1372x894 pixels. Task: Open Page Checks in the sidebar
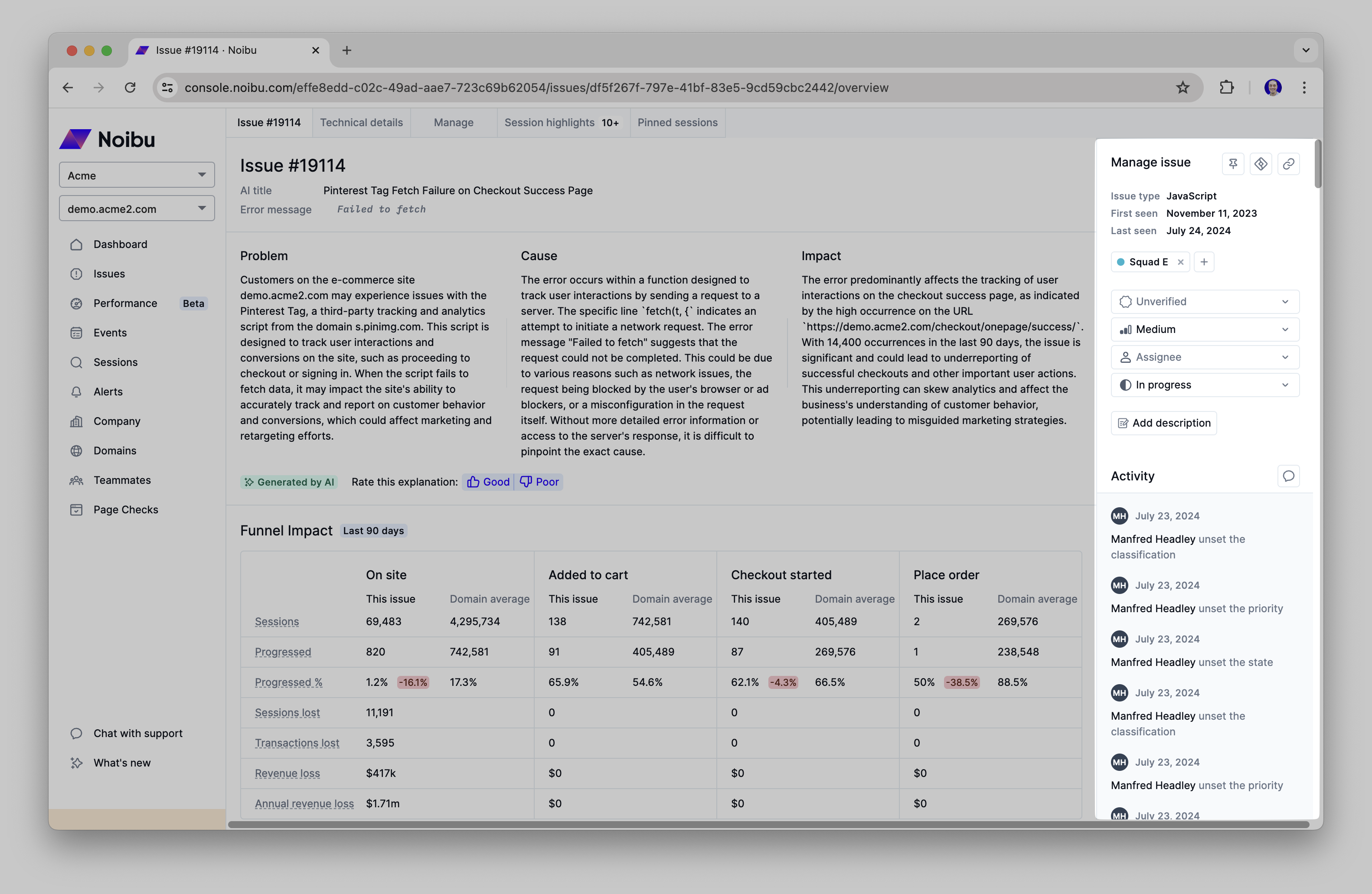pos(126,509)
